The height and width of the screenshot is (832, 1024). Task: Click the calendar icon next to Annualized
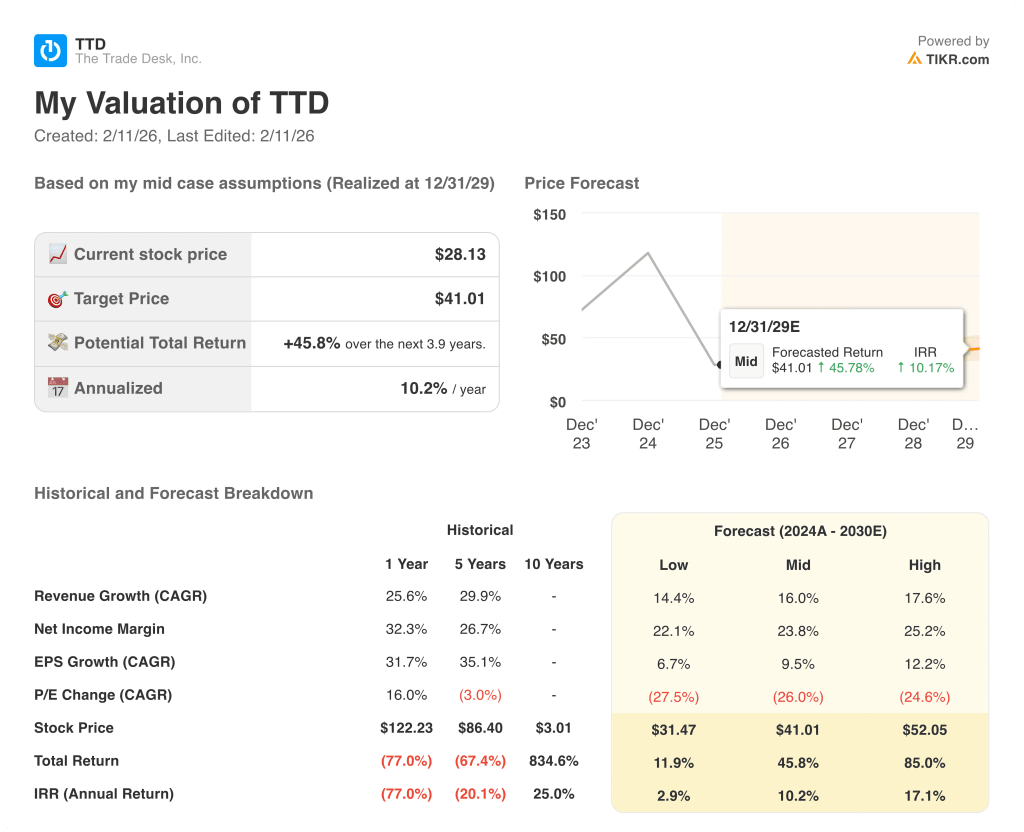click(x=59, y=388)
